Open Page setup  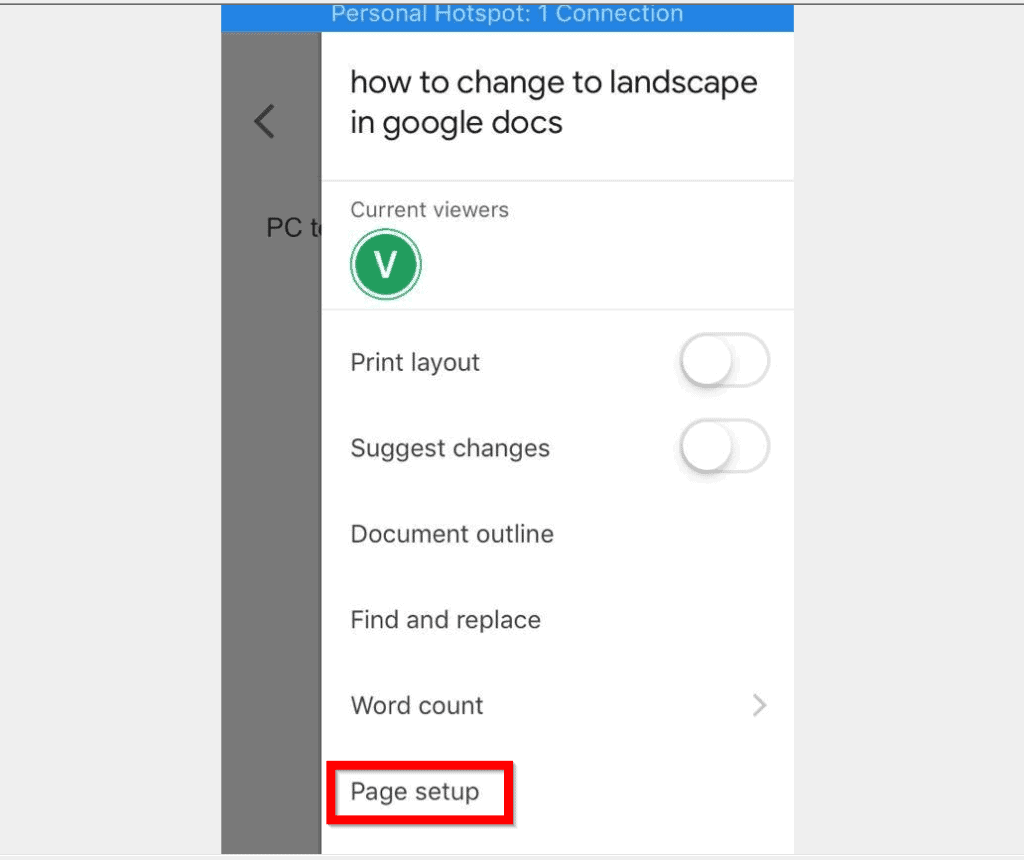pos(415,791)
